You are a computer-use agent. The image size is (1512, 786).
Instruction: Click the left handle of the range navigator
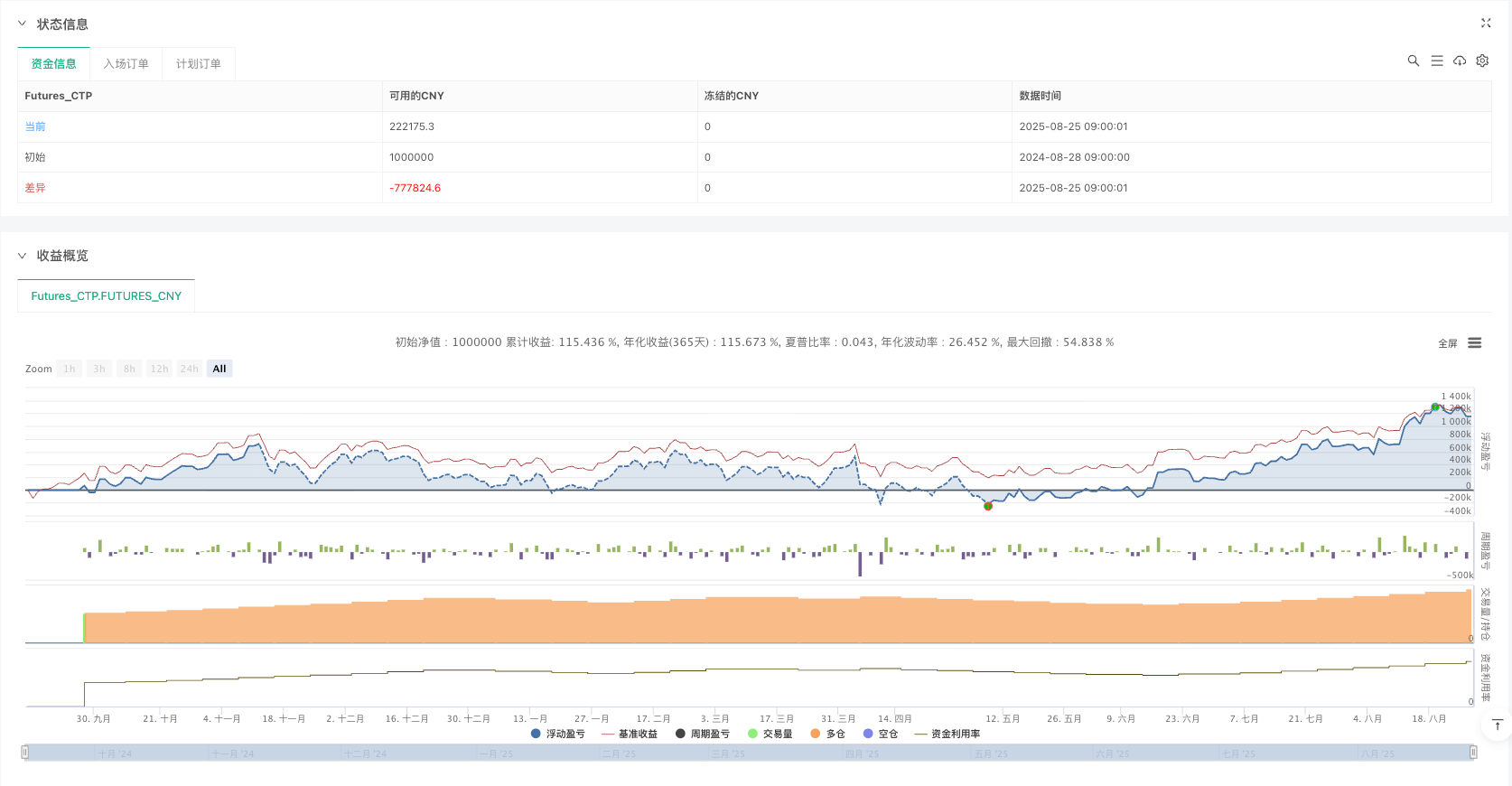[x=25, y=752]
